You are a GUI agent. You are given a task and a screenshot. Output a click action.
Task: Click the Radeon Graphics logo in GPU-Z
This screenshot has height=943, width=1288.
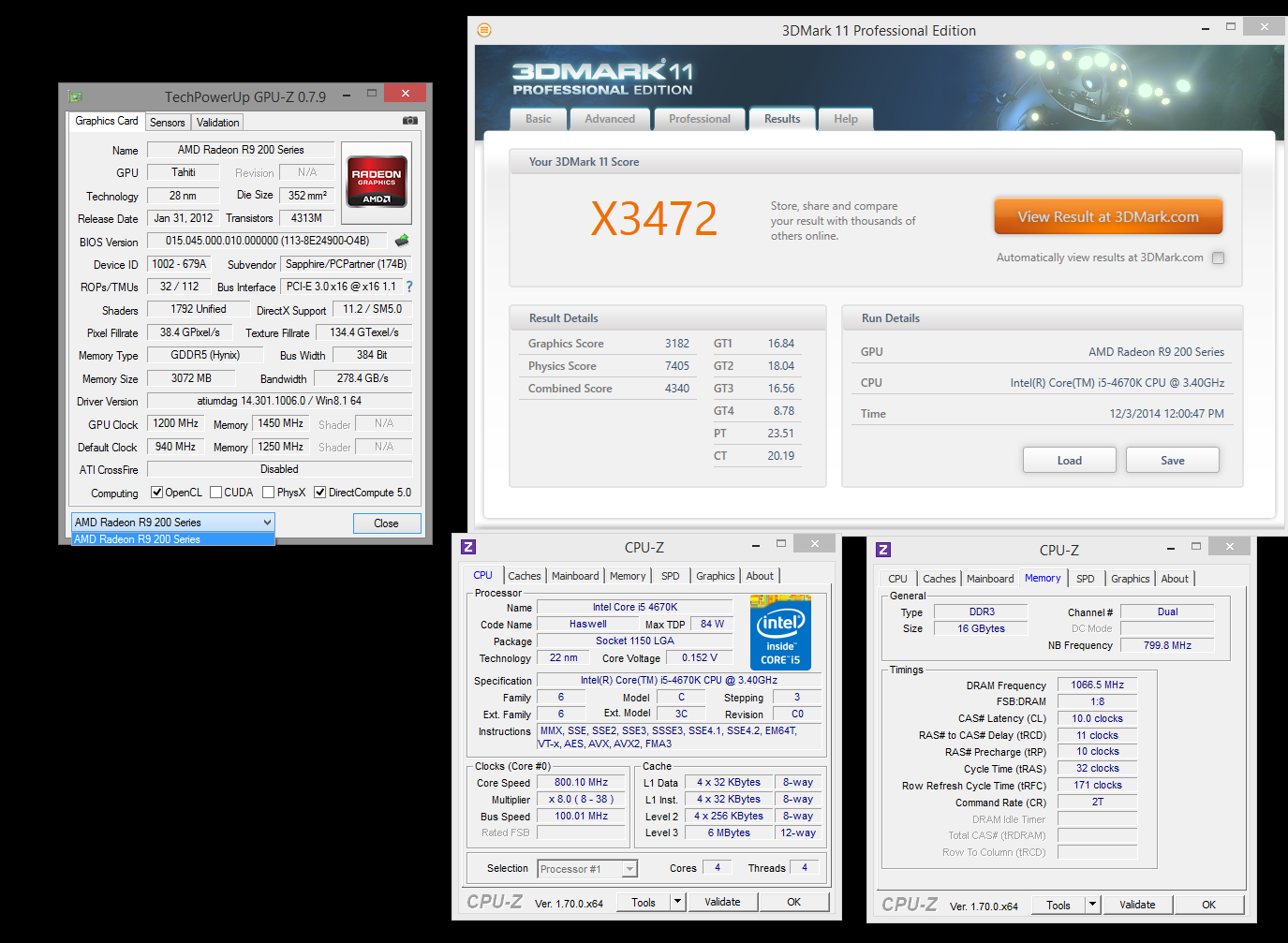[x=377, y=183]
